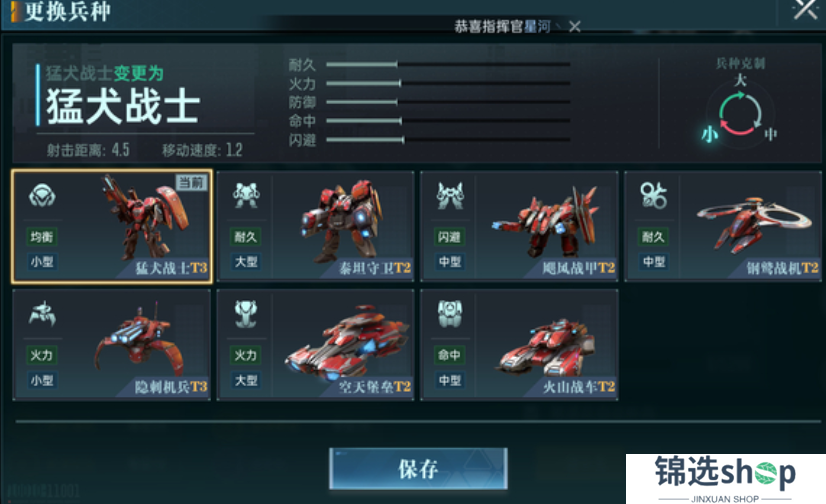Click the 均衡 tag on 猛犬战士 card

42,237
